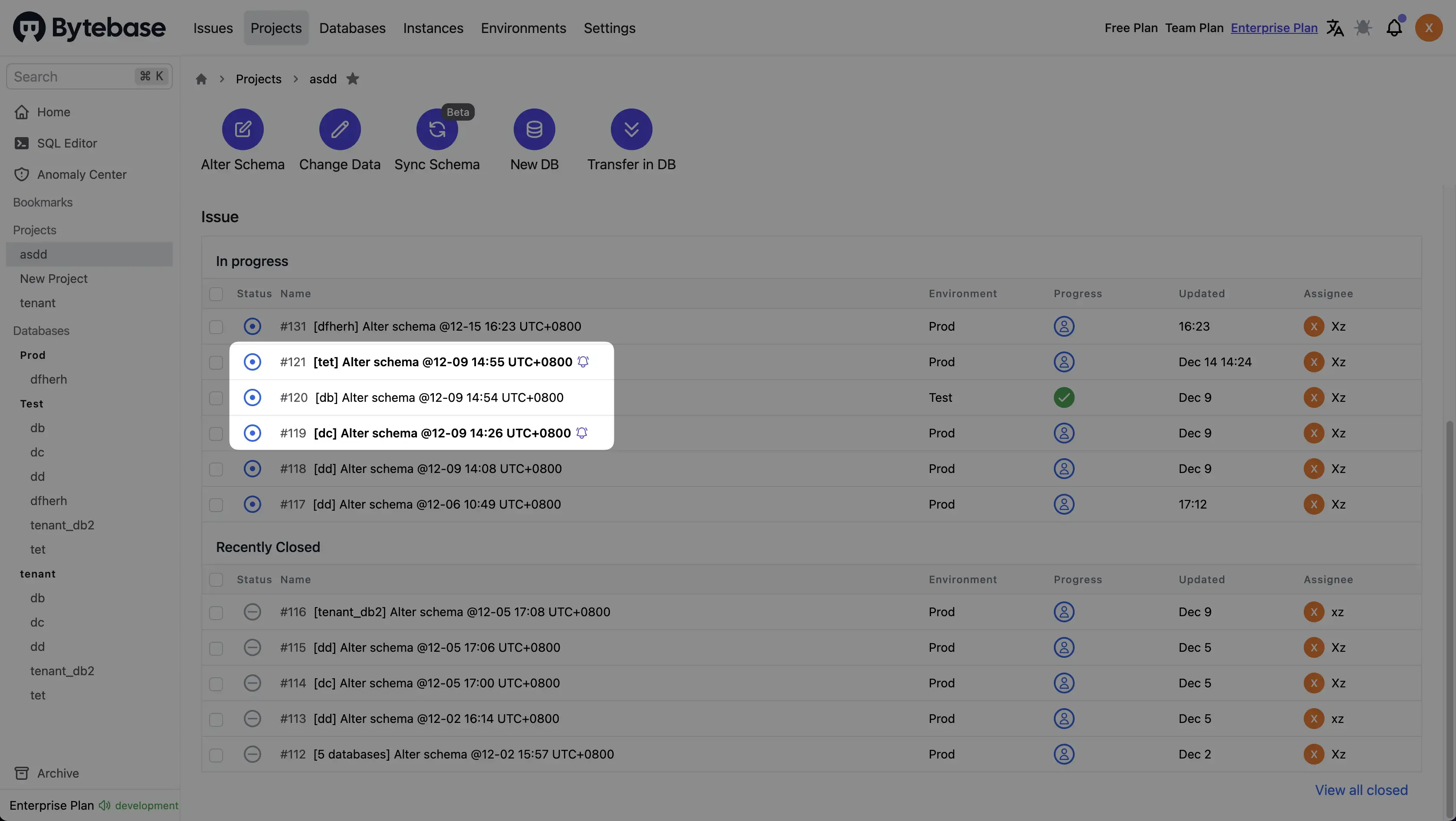Select all In progress issues checkbox
Image resolution: width=1456 pixels, height=821 pixels.
point(216,294)
